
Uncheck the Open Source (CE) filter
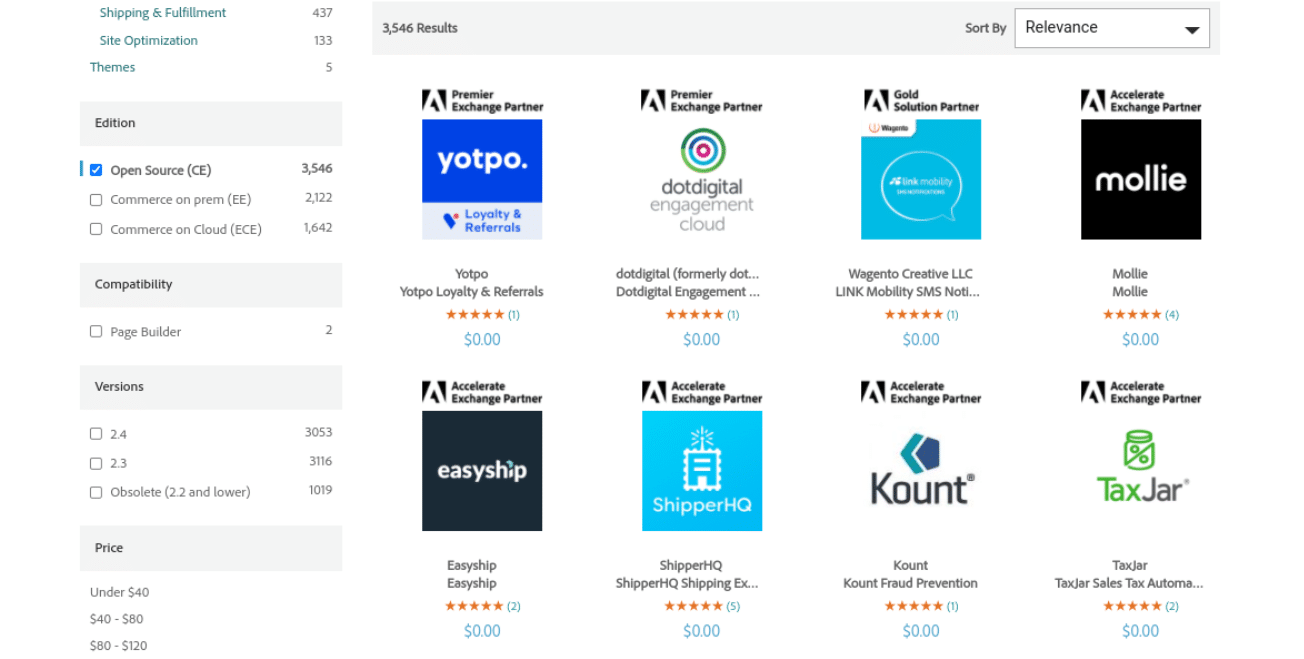tap(96, 169)
